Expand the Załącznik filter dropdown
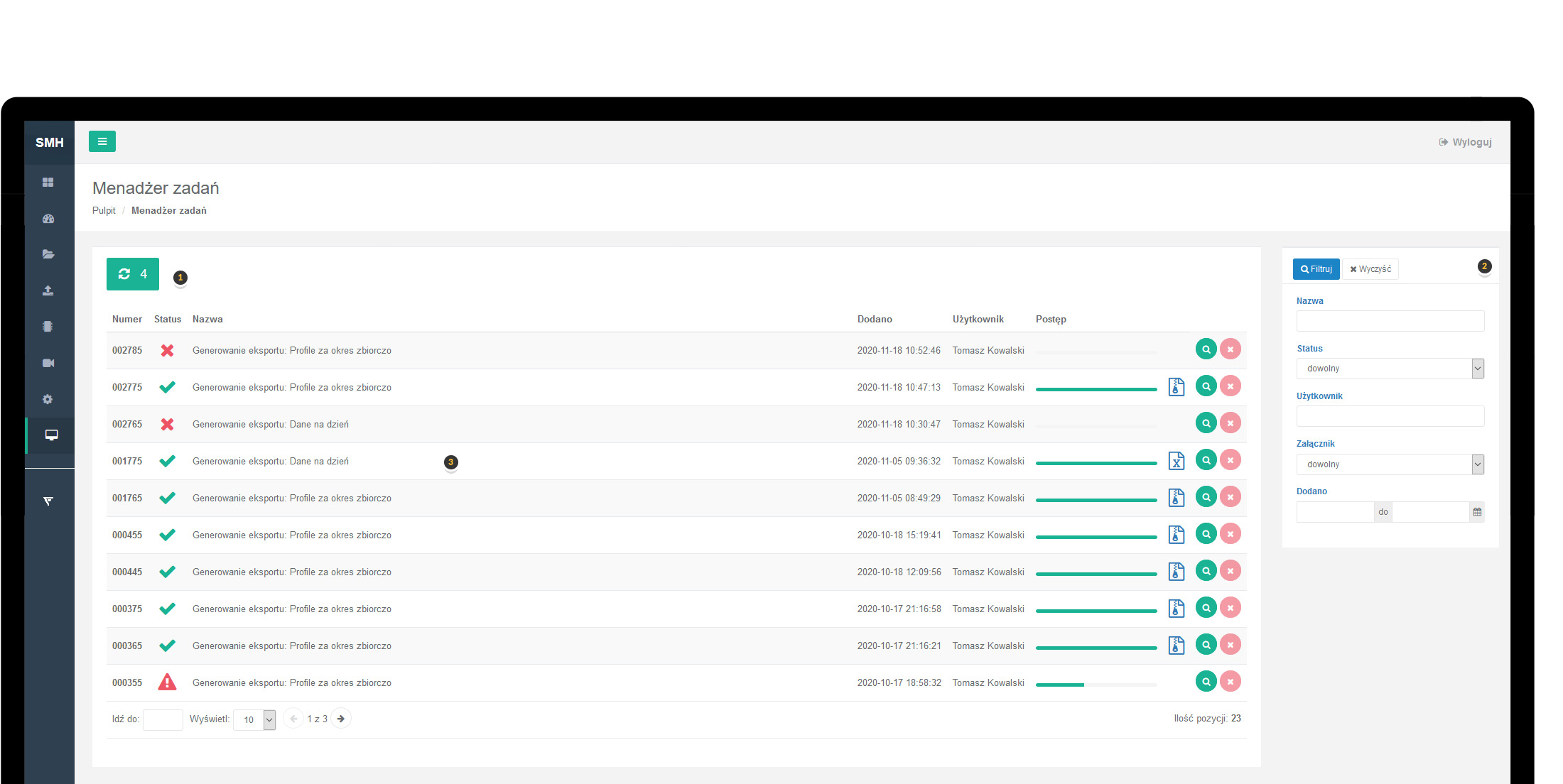The image size is (1563, 784). [1390, 464]
